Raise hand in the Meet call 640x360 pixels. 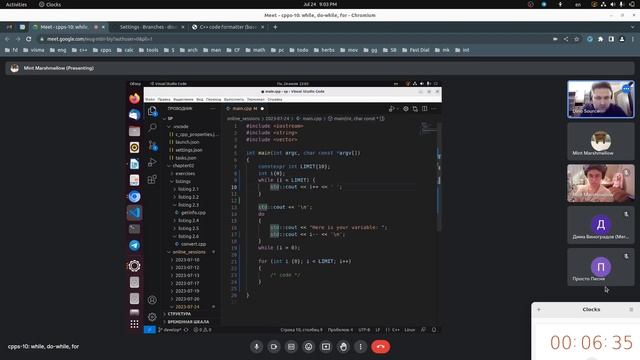pos(343,347)
